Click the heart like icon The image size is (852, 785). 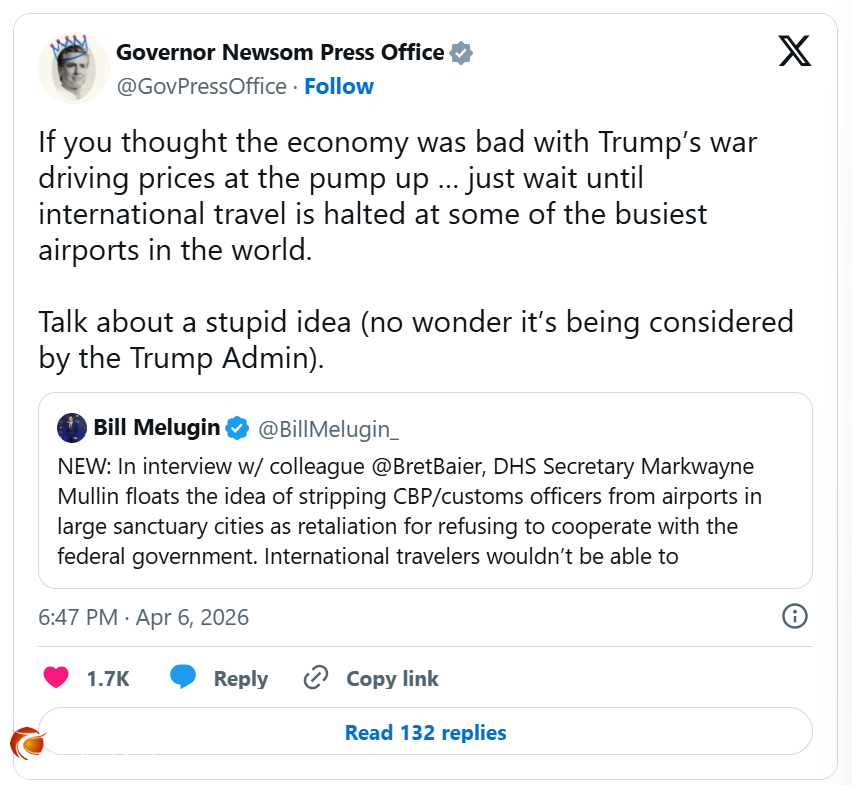(57, 678)
